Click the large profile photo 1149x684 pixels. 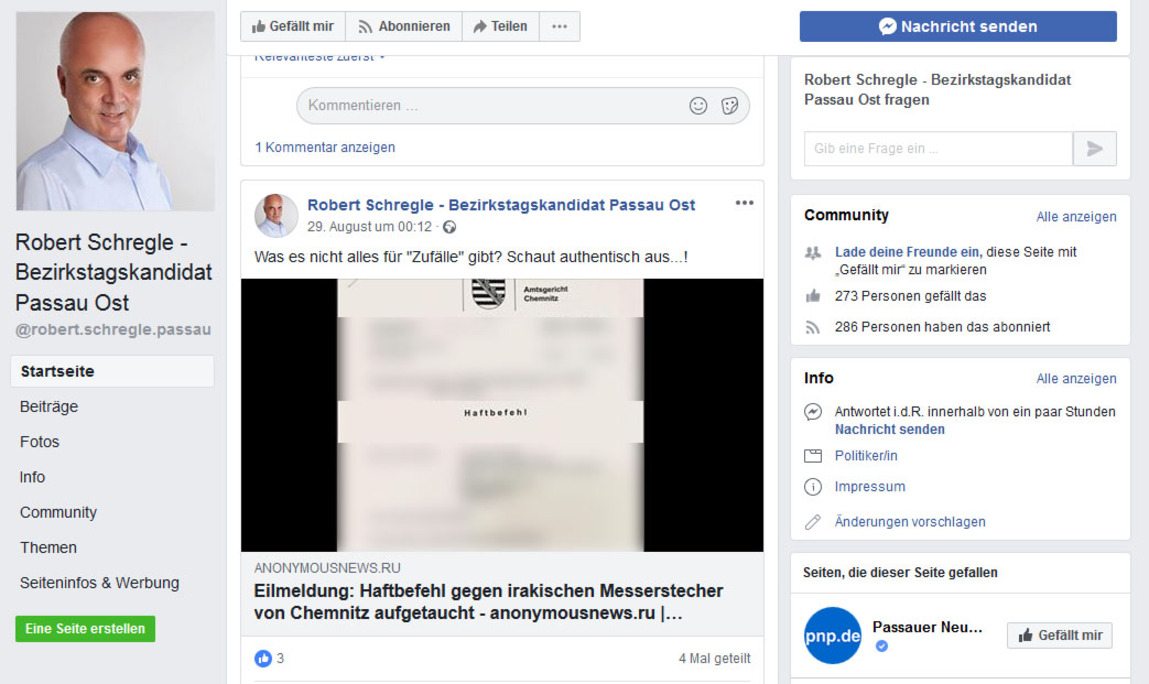(x=116, y=111)
